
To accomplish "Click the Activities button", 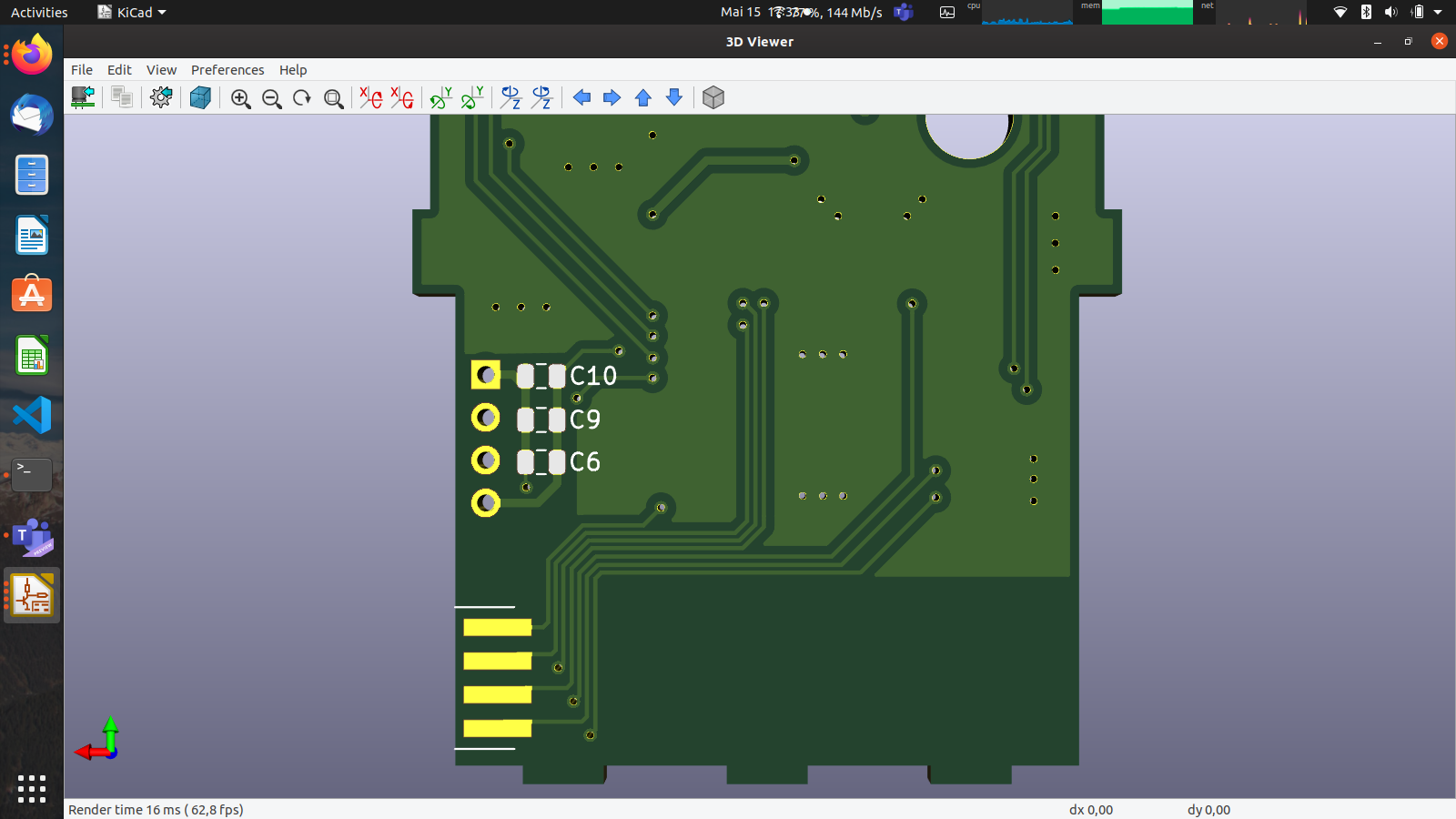I will (x=39, y=13).
